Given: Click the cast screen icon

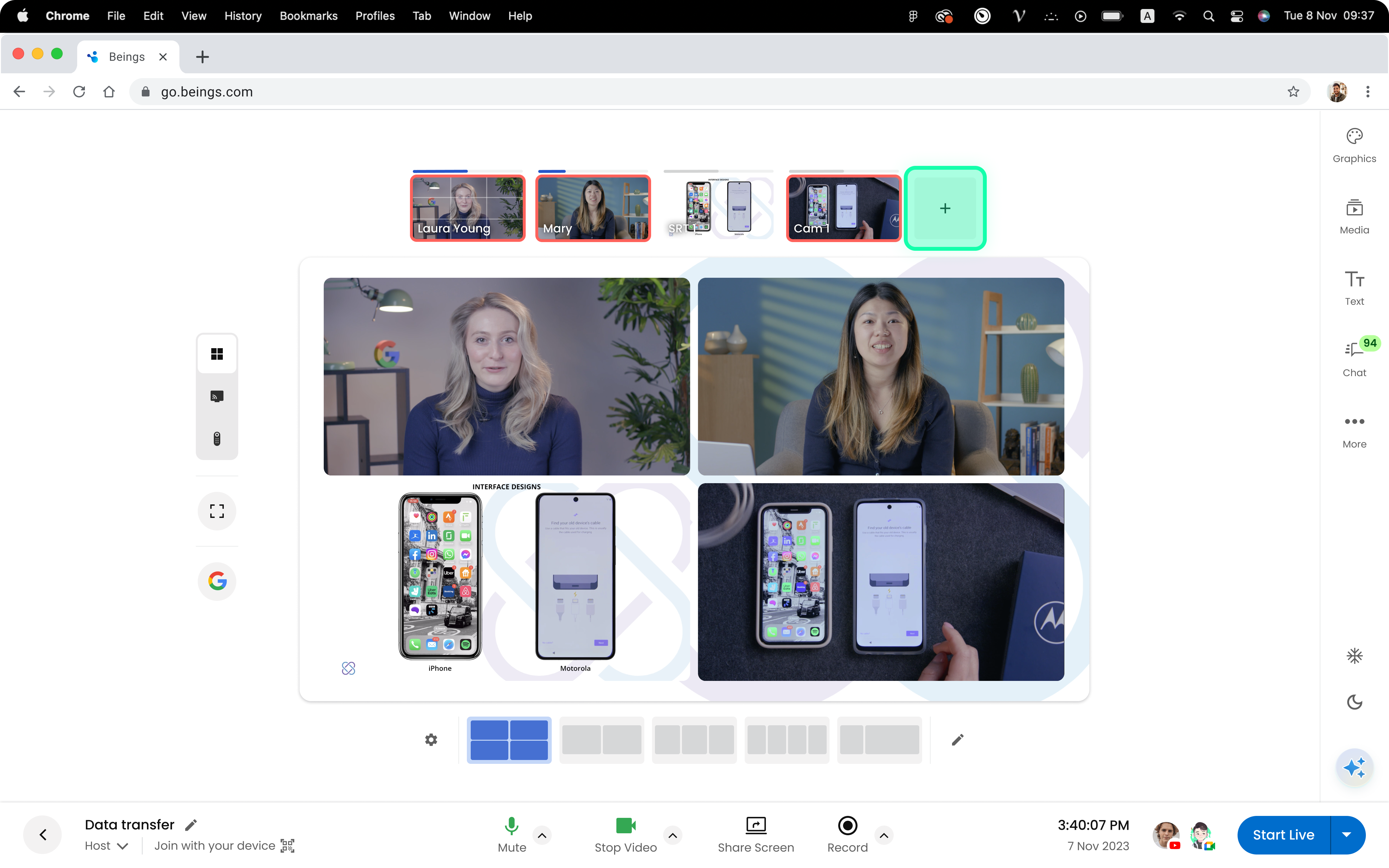Looking at the screenshot, I should [x=217, y=396].
